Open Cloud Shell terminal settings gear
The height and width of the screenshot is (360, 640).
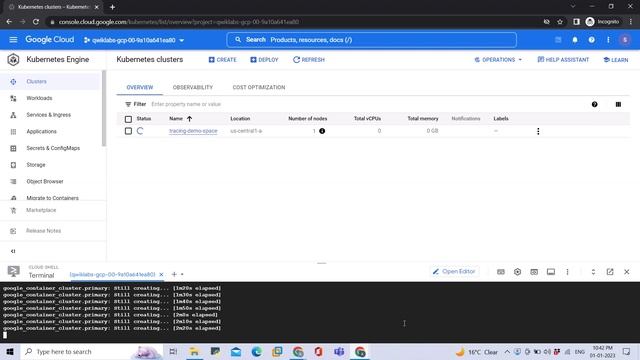518,272
